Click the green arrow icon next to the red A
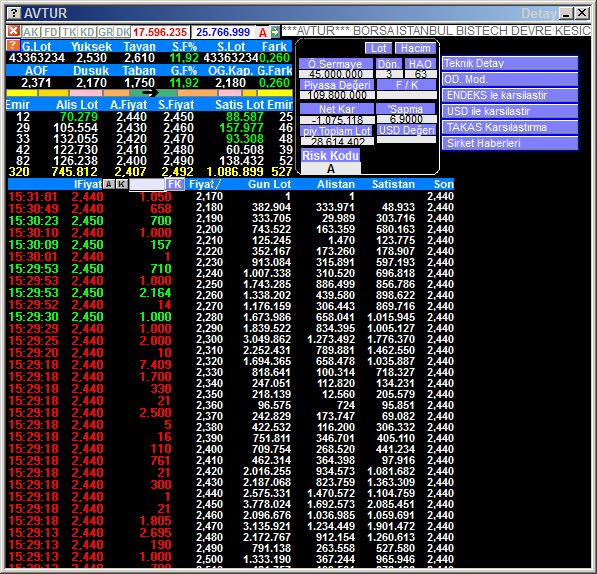 (x=275, y=32)
